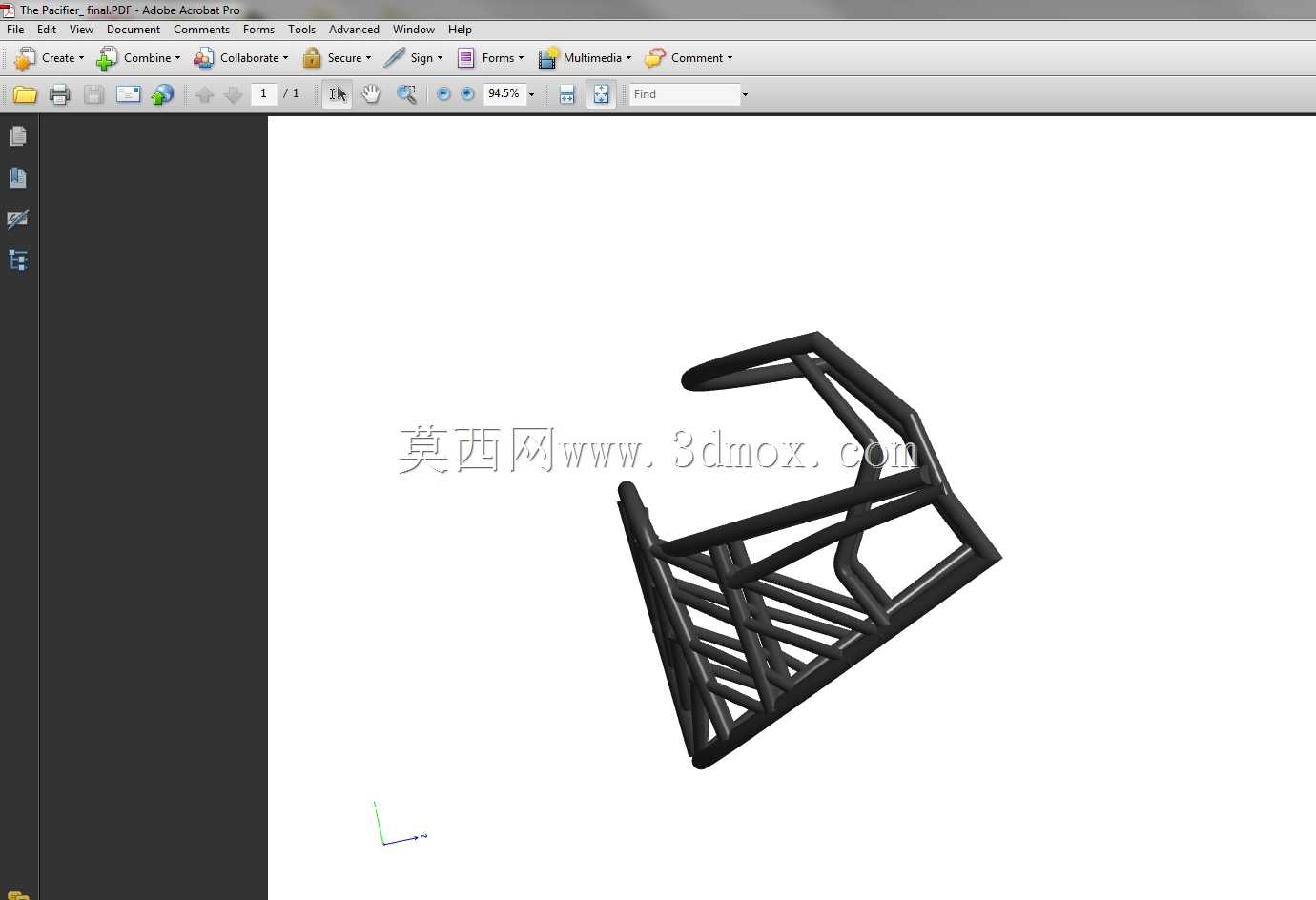Click the Email attachment icon
The image size is (1316, 900).
pos(128,94)
